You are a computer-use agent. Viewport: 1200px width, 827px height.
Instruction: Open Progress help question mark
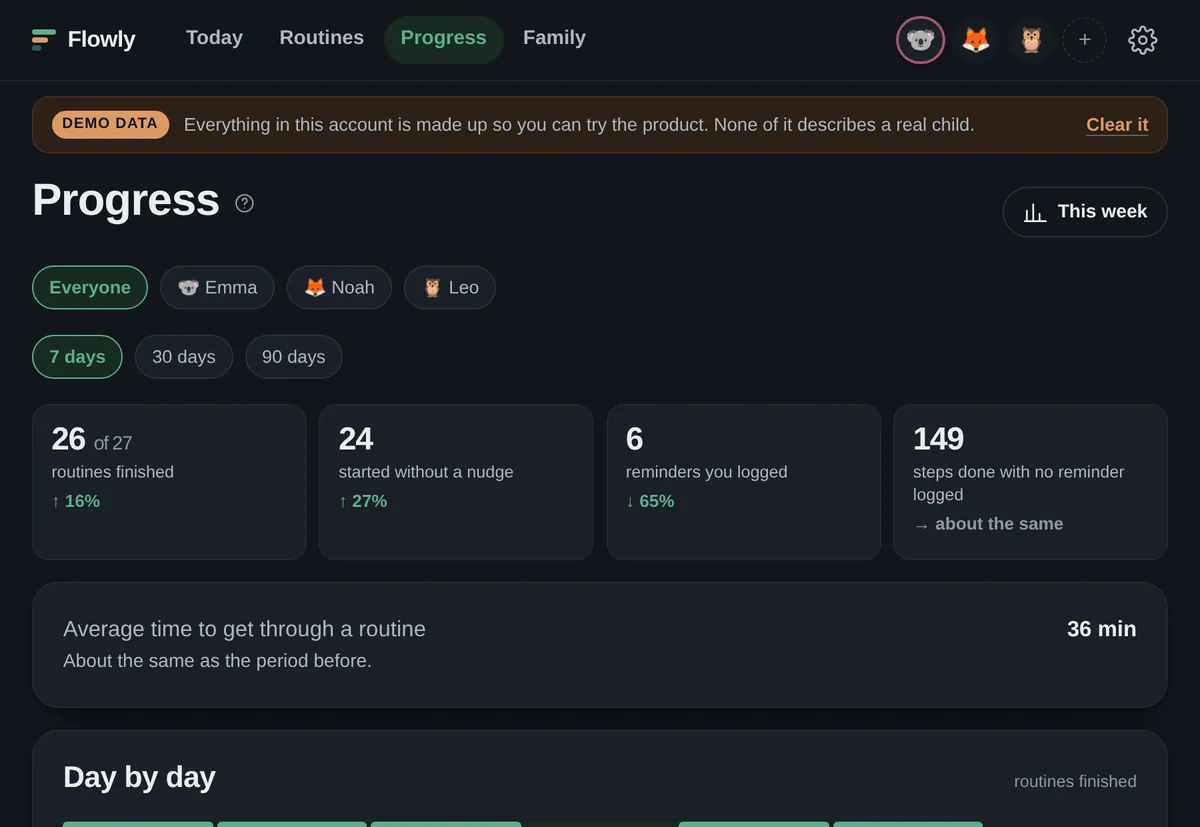click(x=244, y=203)
